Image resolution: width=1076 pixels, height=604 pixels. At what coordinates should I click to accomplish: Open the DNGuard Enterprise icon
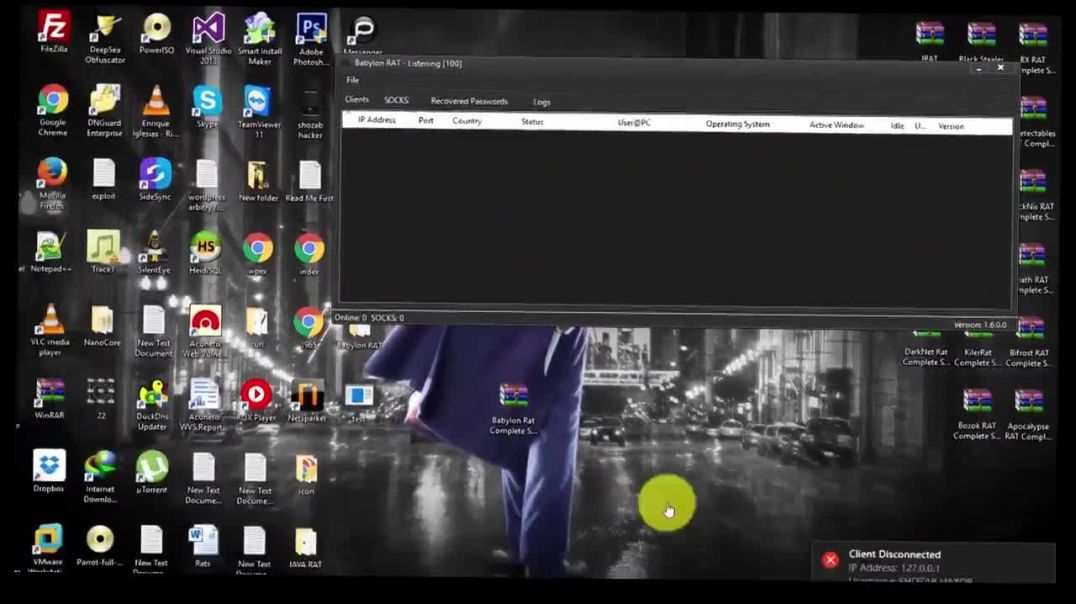[x=104, y=111]
